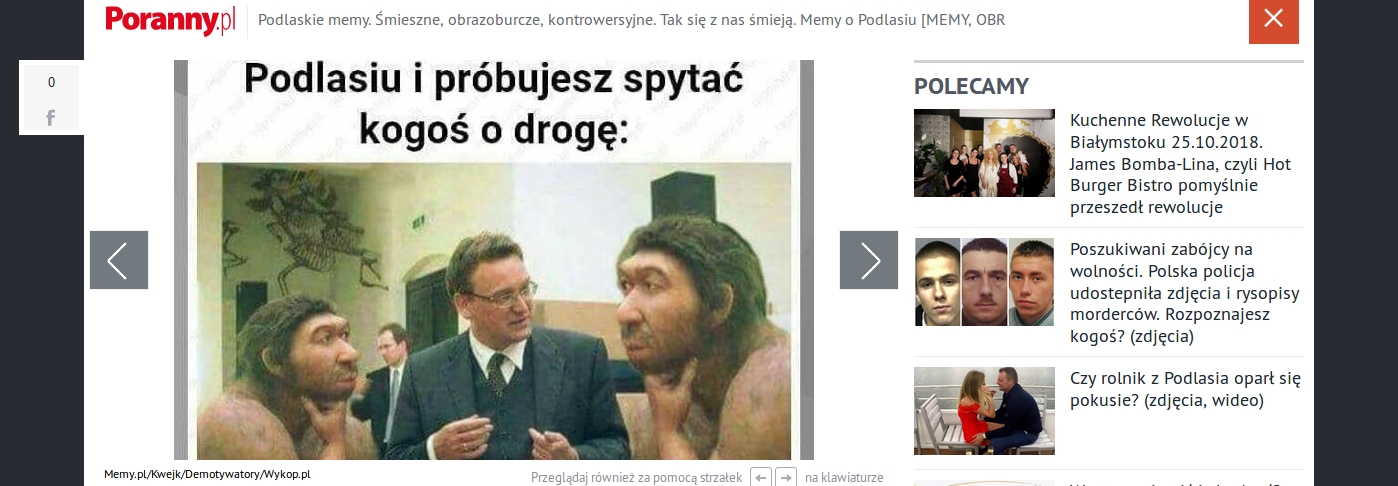The width and height of the screenshot is (1398, 486).
Task: Advance to the next meme with right arrow
Action: click(x=869, y=260)
